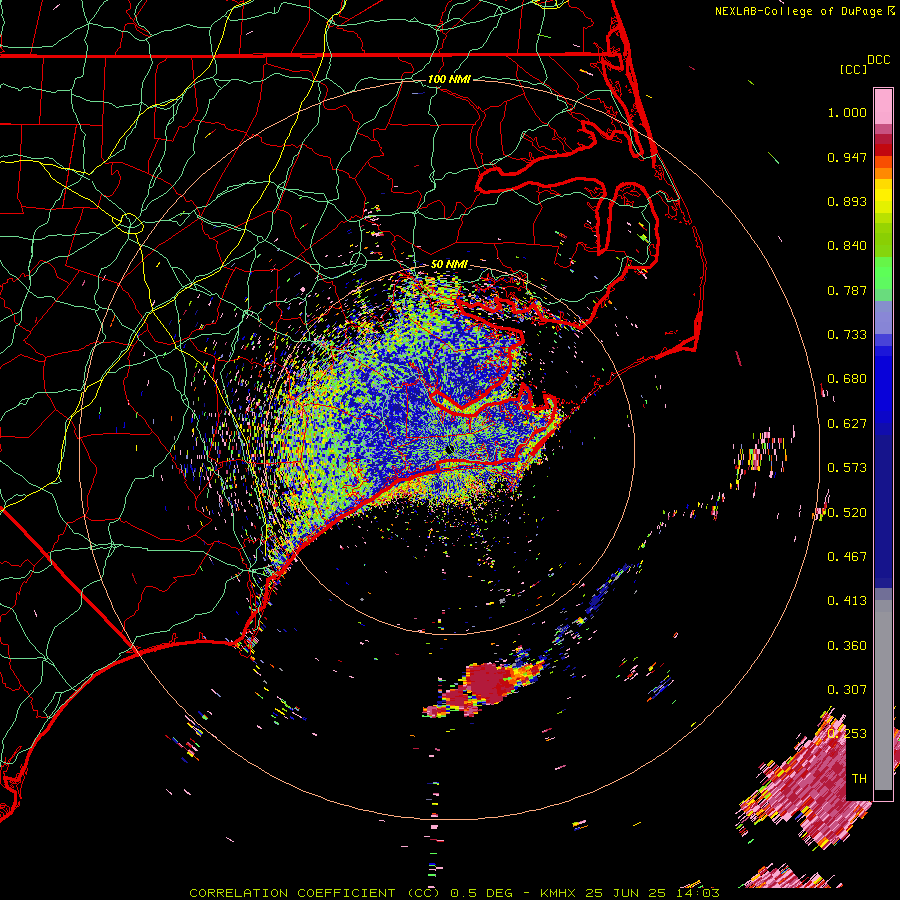The image size is (900, 900).
Task: Click the NEXLAB-College of DuPage credit text
Action: click(799, 11)
